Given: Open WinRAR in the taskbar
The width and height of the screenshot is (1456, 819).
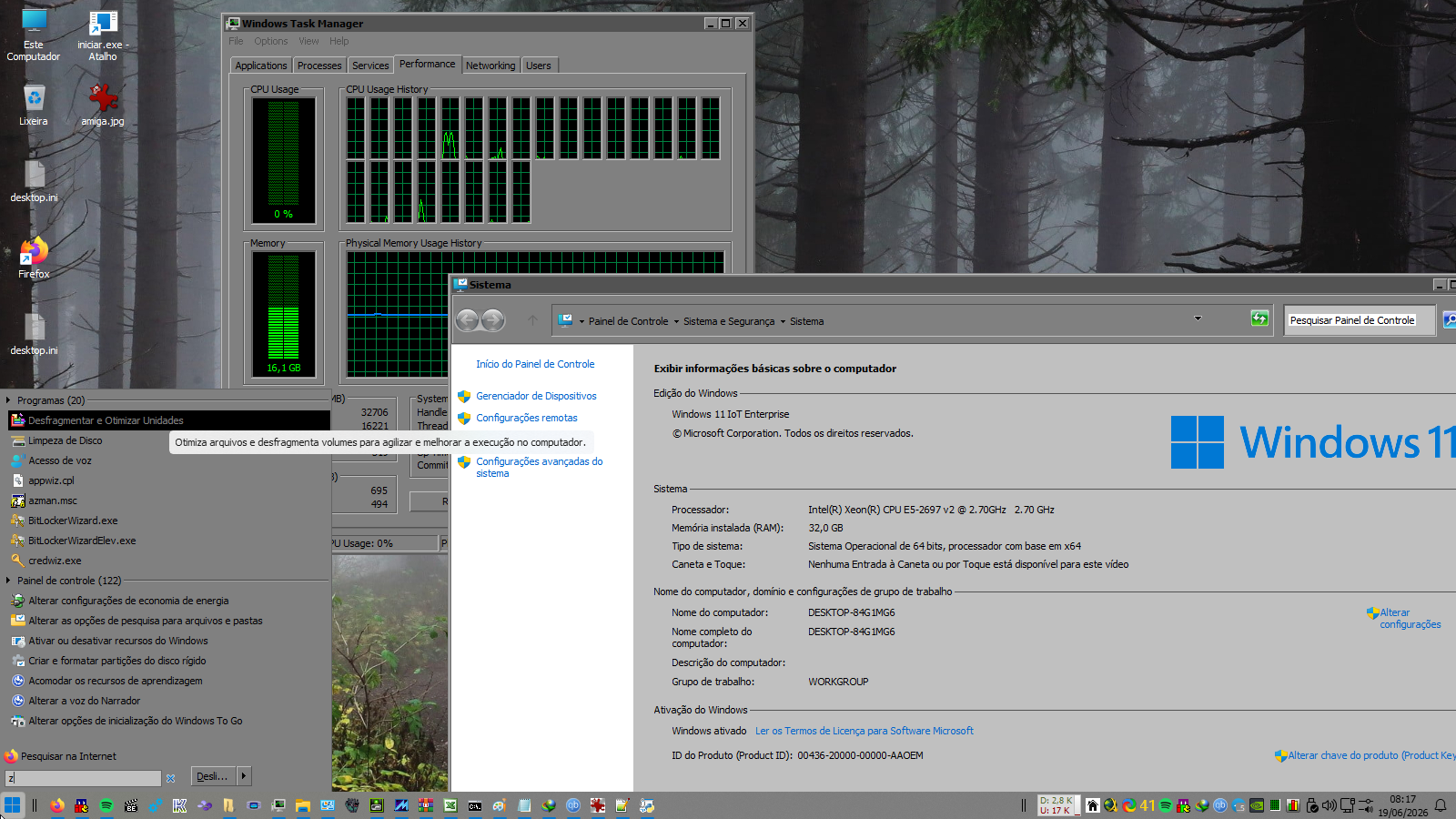Looking at the screenshot, I should [x=426, y=805].
